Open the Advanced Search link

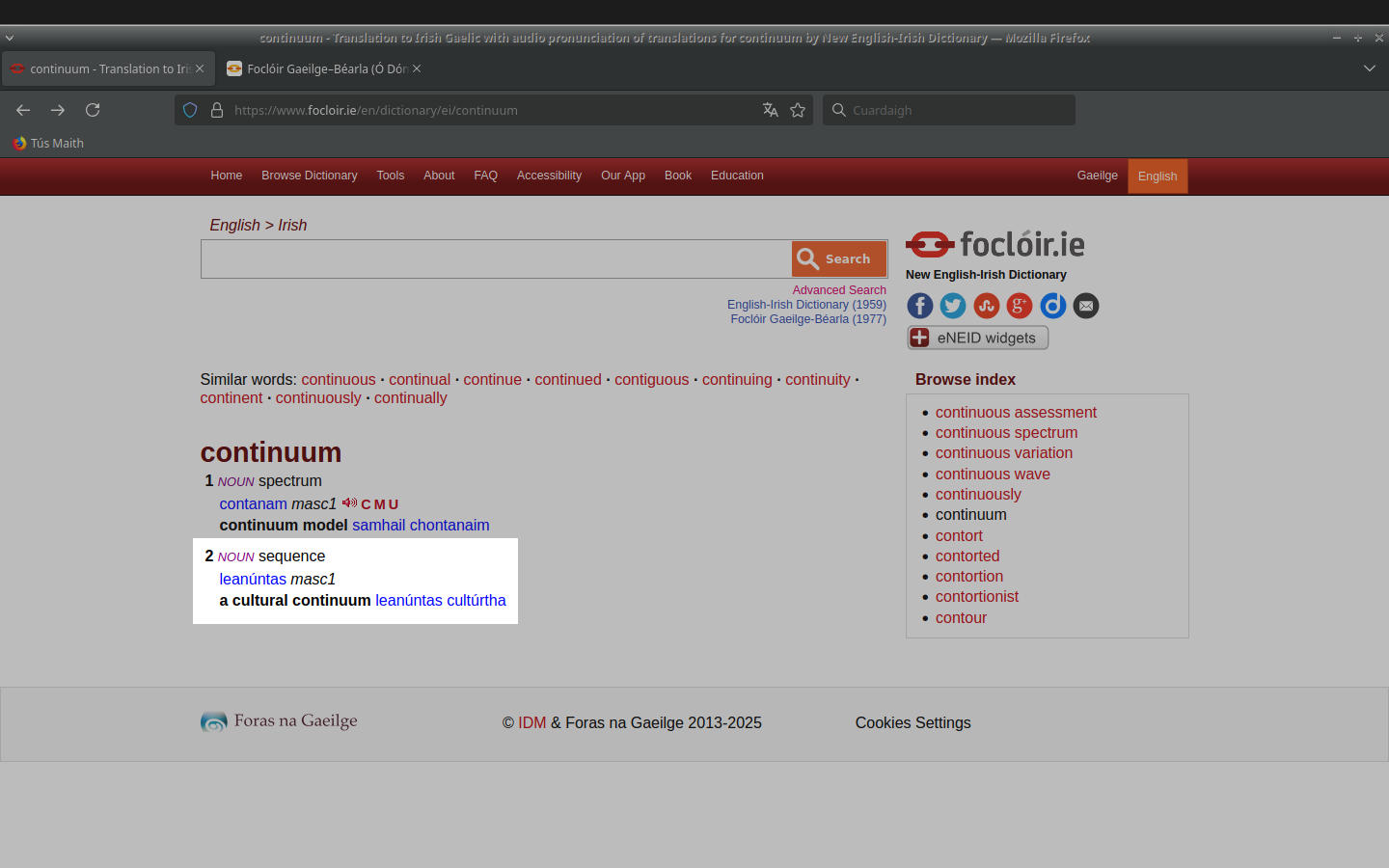pos(838,290)
